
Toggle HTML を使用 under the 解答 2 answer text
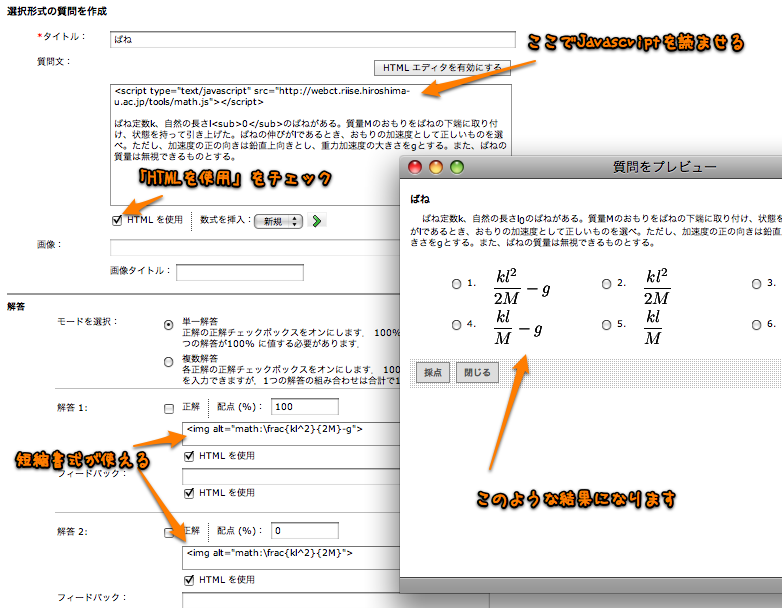click(189, 580)
